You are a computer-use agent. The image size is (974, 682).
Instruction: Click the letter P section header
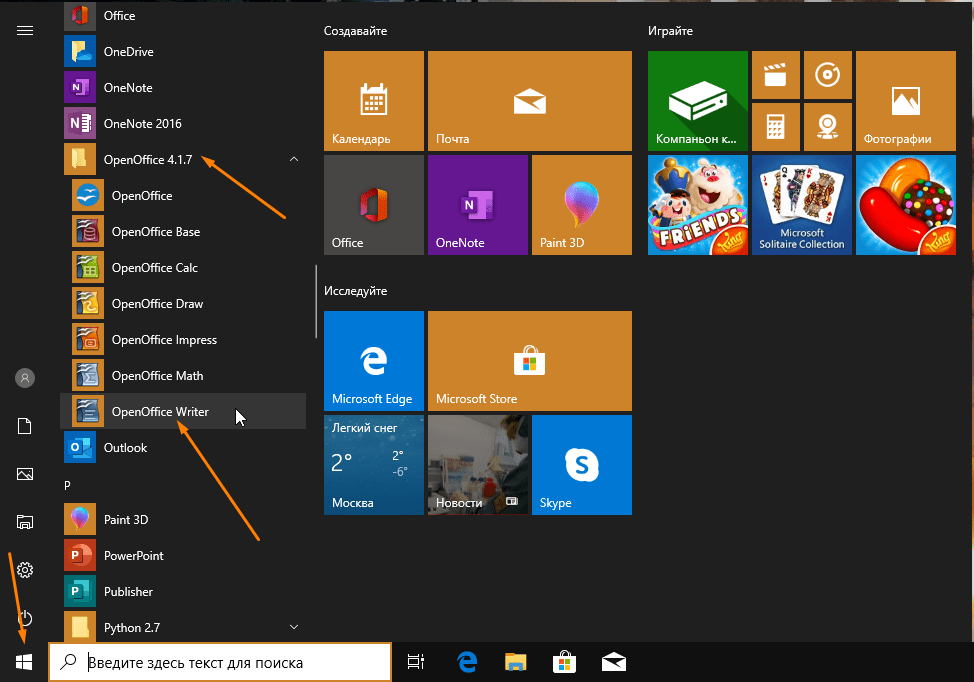pyautogui.click(x=67, y=485)
